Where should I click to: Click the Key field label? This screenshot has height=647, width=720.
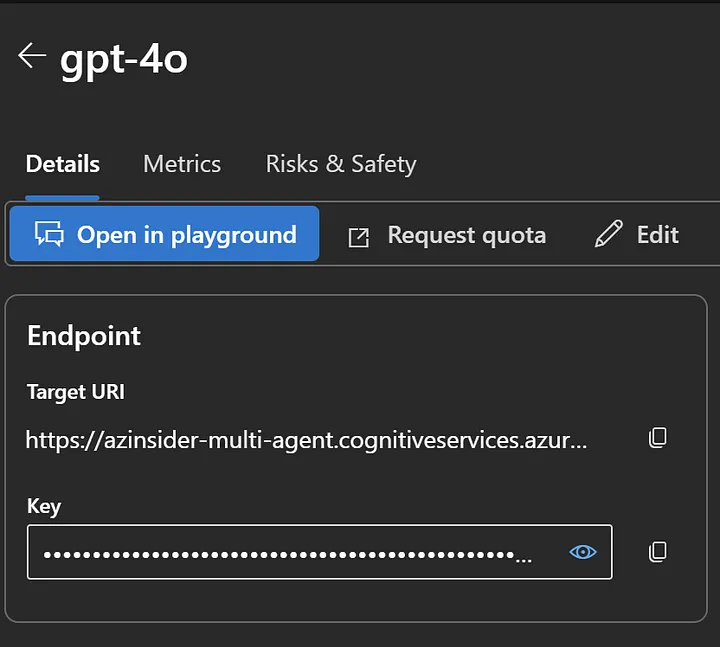(44, 506)
